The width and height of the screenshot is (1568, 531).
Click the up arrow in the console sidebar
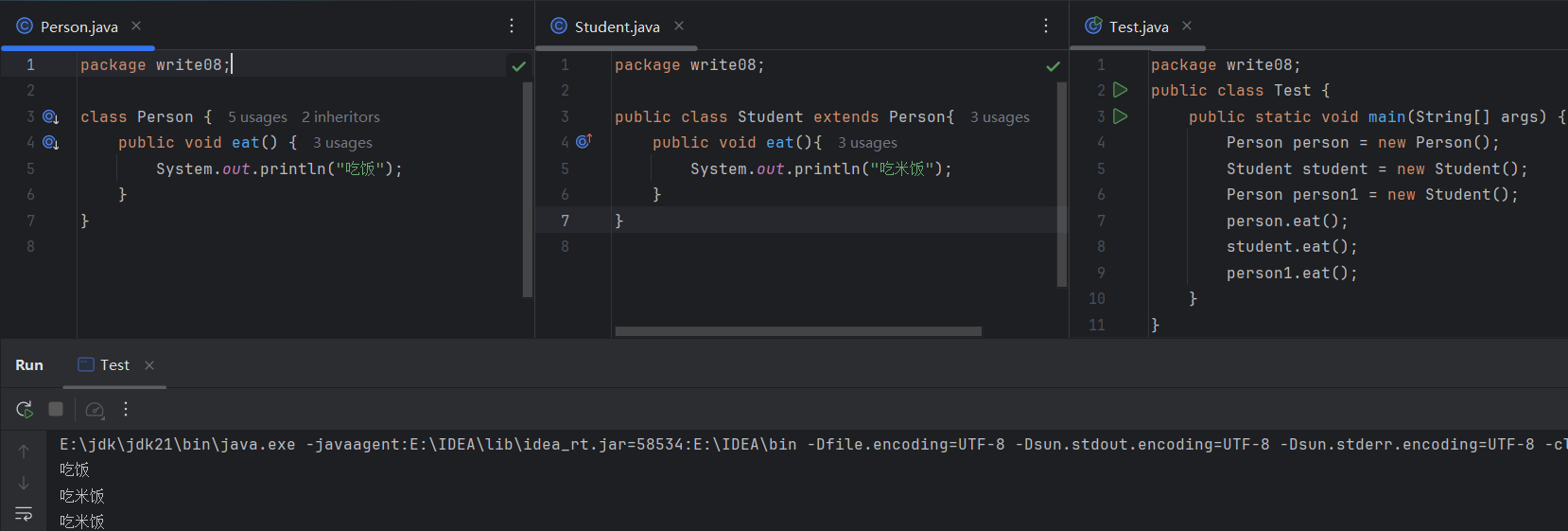(x=24, y=451)
